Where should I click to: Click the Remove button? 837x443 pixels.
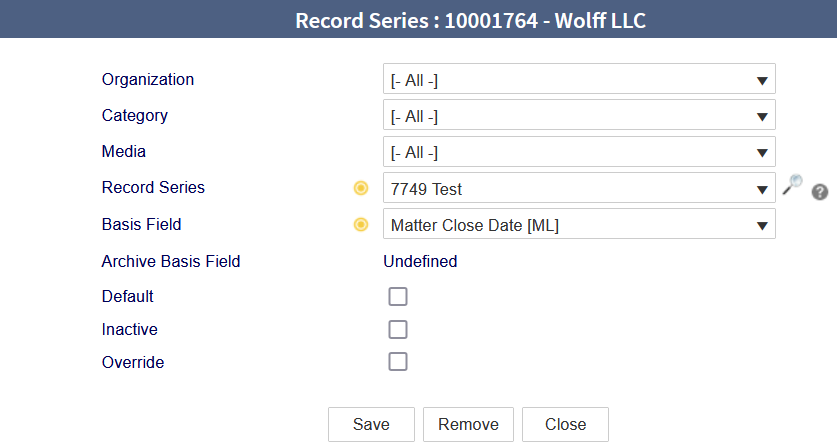click(468, 424)
